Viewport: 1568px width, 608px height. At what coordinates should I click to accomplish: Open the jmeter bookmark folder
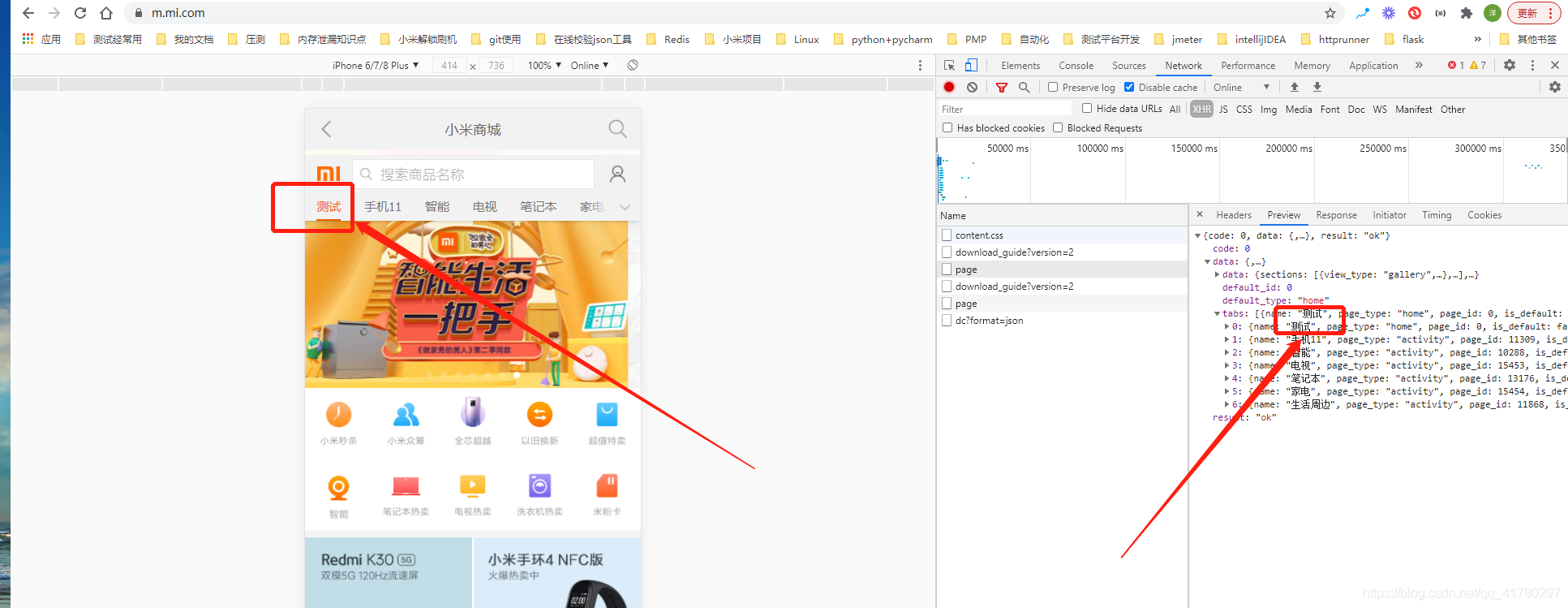(x=1179, y=39)
